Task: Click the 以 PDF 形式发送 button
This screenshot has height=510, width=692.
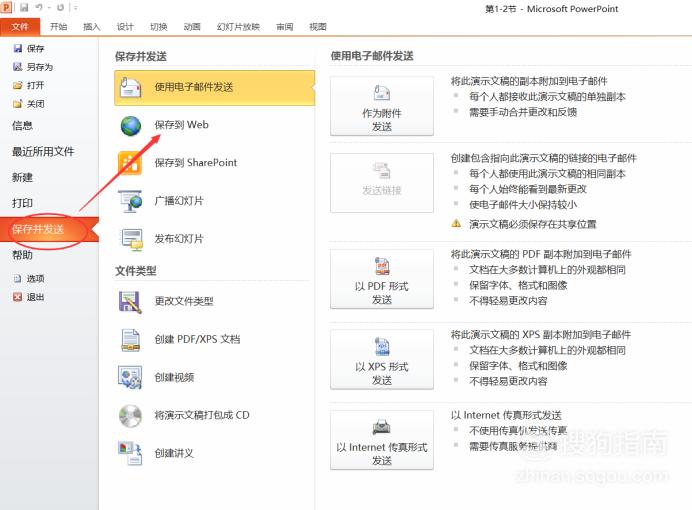Action: pyautogui.click(x=382, y=279)
